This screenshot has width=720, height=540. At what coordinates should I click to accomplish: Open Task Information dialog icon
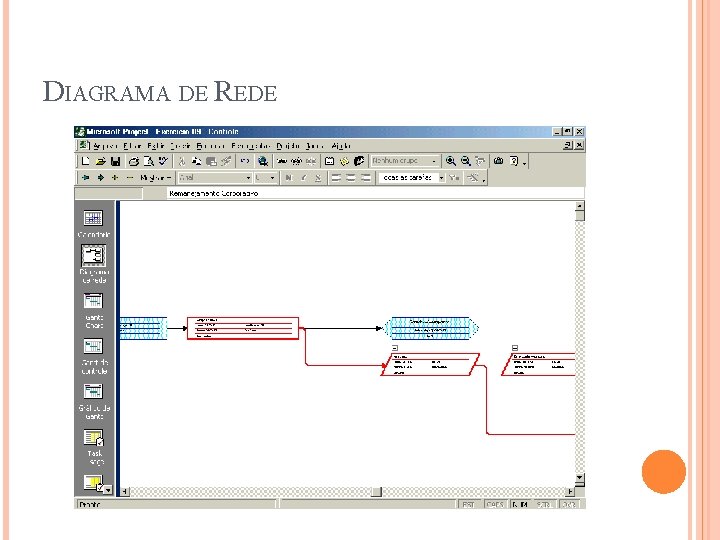pos(329,161)
